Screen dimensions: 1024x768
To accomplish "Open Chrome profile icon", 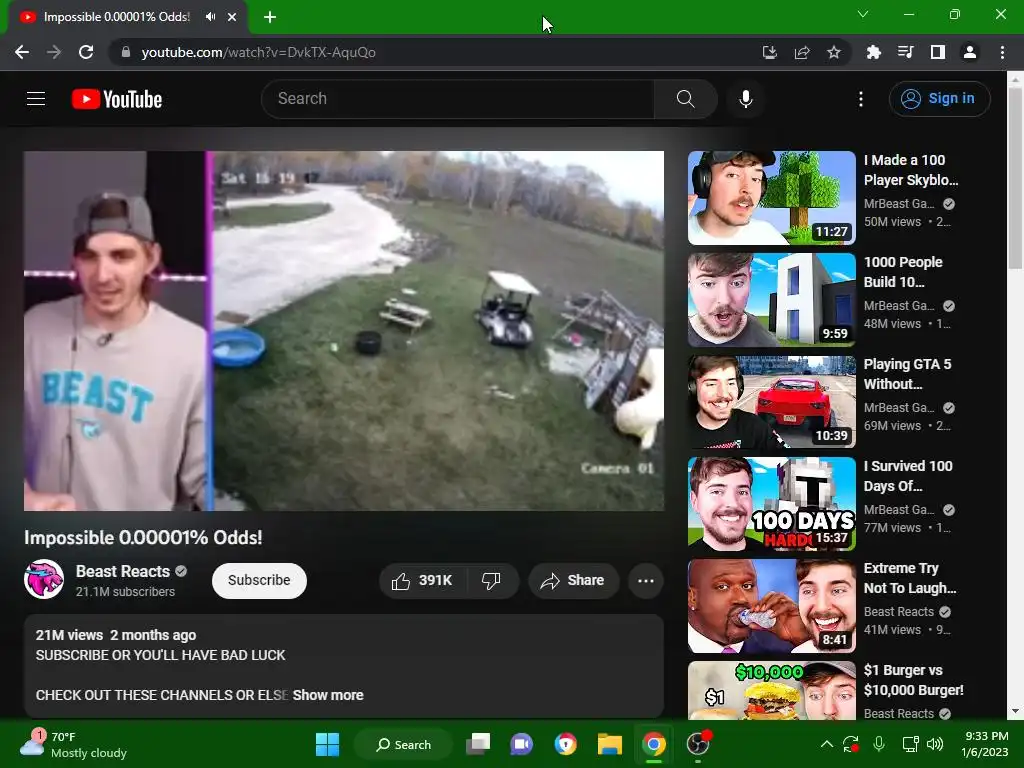I will (970, 52).
